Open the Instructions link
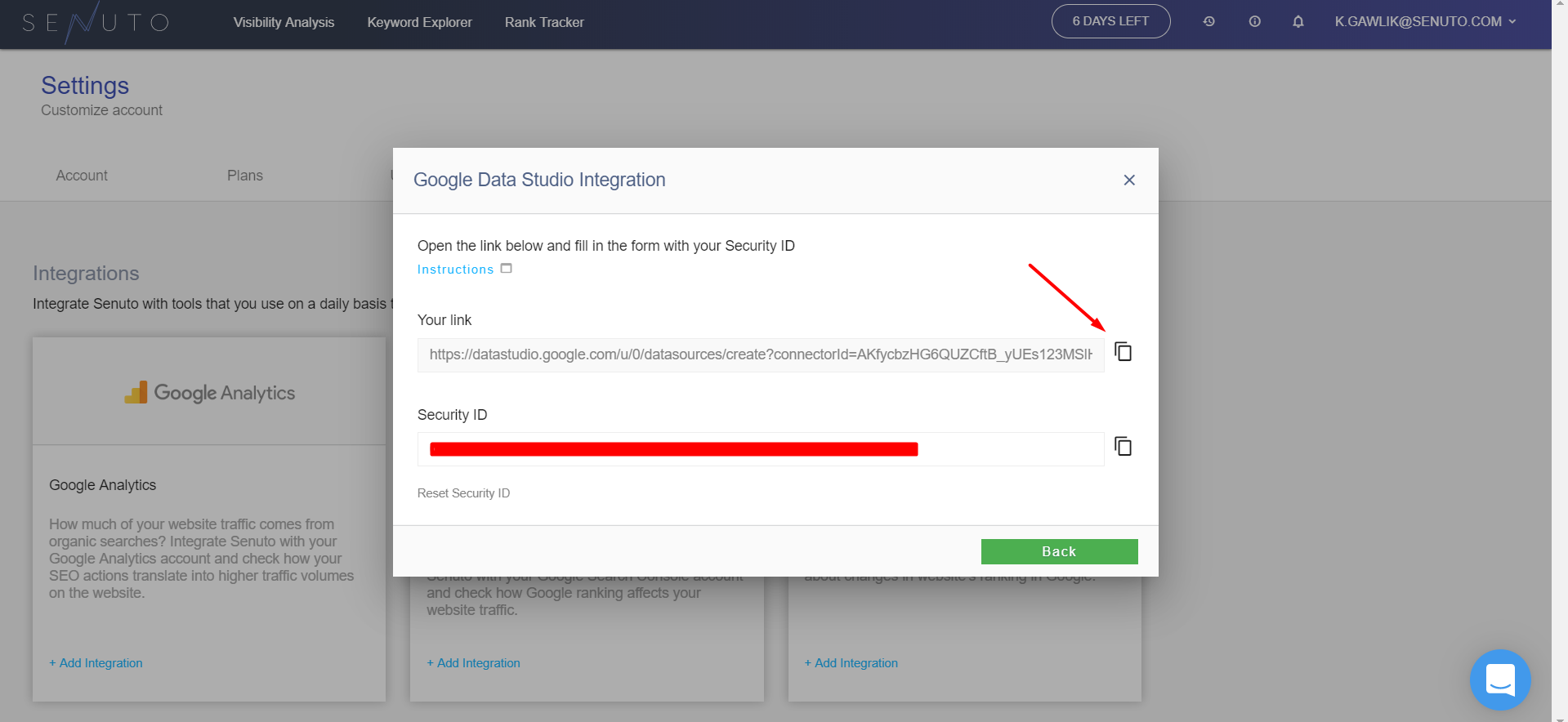This screenshot has height=722, width=1568. coord(455,270)
